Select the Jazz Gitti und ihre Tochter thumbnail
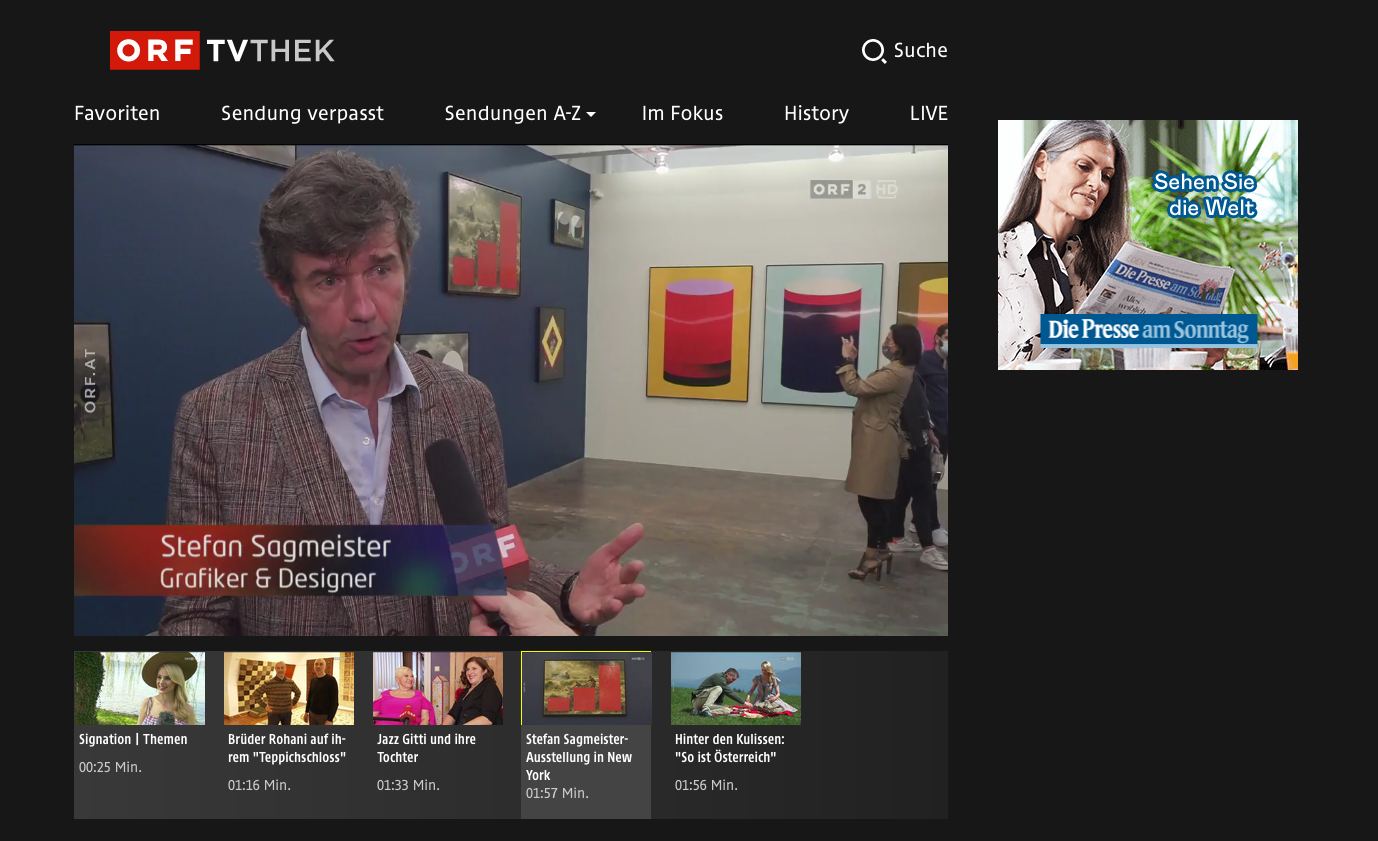Viewport: 1378px width, 841px height. (x=437, y=688)
